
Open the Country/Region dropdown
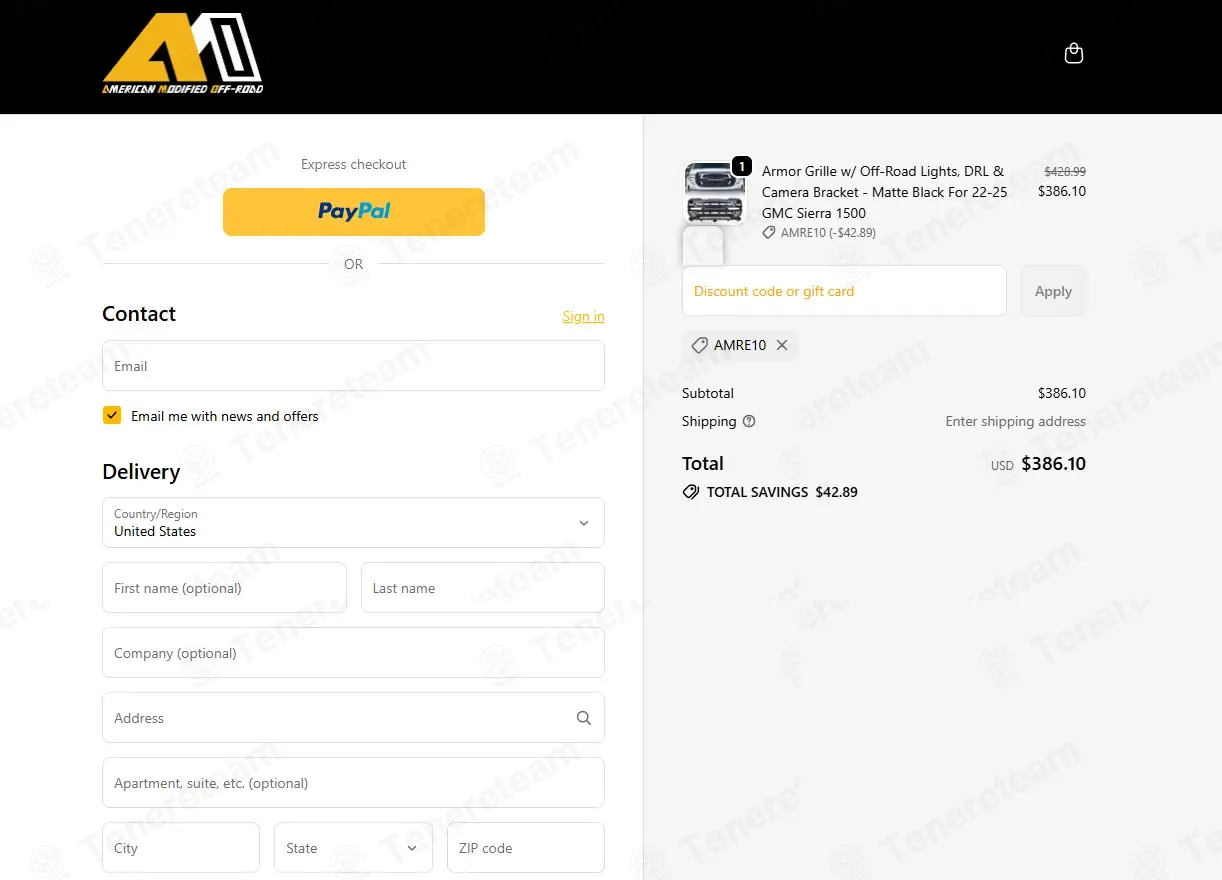pyautogui.click(x=353, y=522)
